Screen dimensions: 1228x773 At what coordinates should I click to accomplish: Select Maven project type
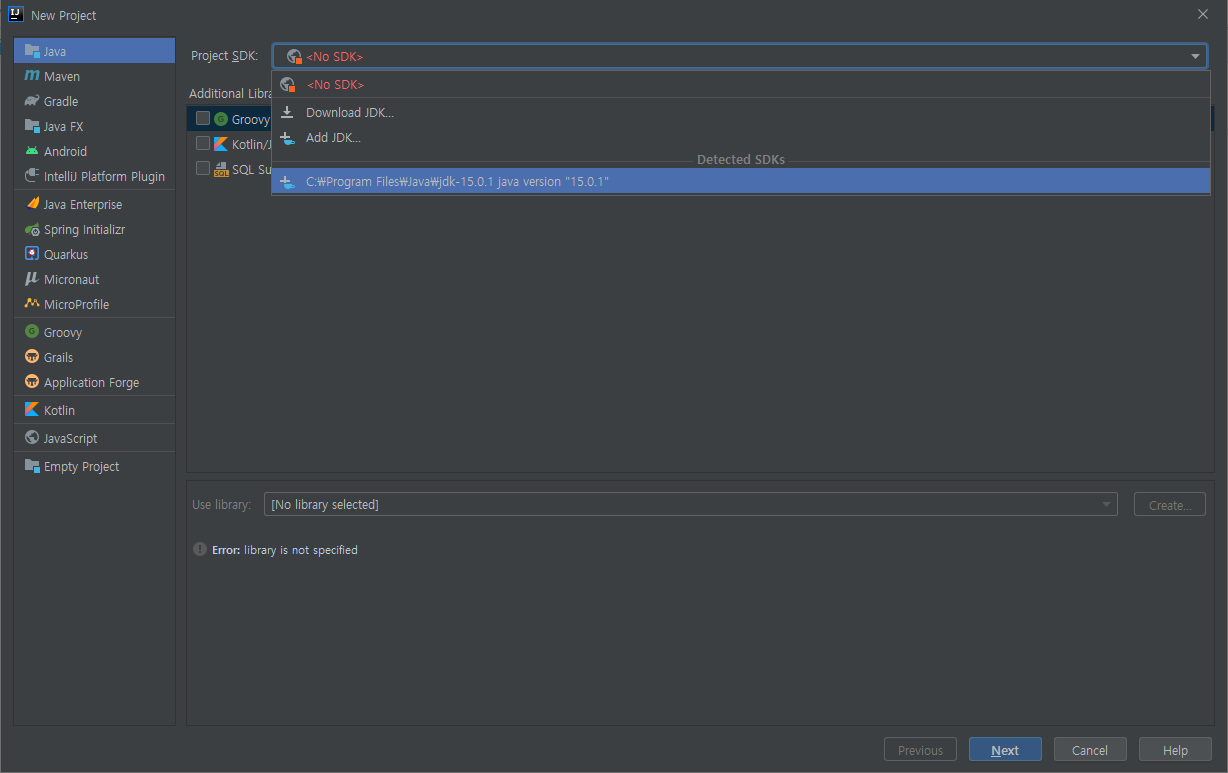coord(94,76)
